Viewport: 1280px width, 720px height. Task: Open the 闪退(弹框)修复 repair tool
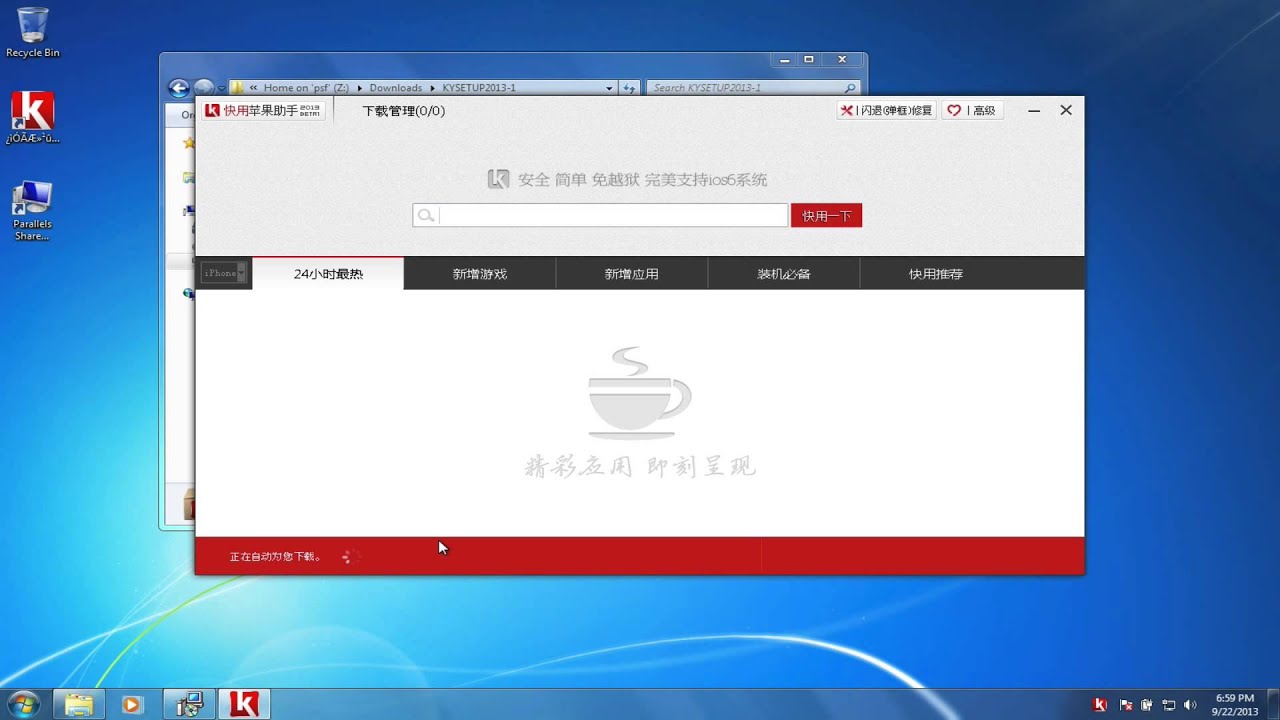(x=886, y=111)
